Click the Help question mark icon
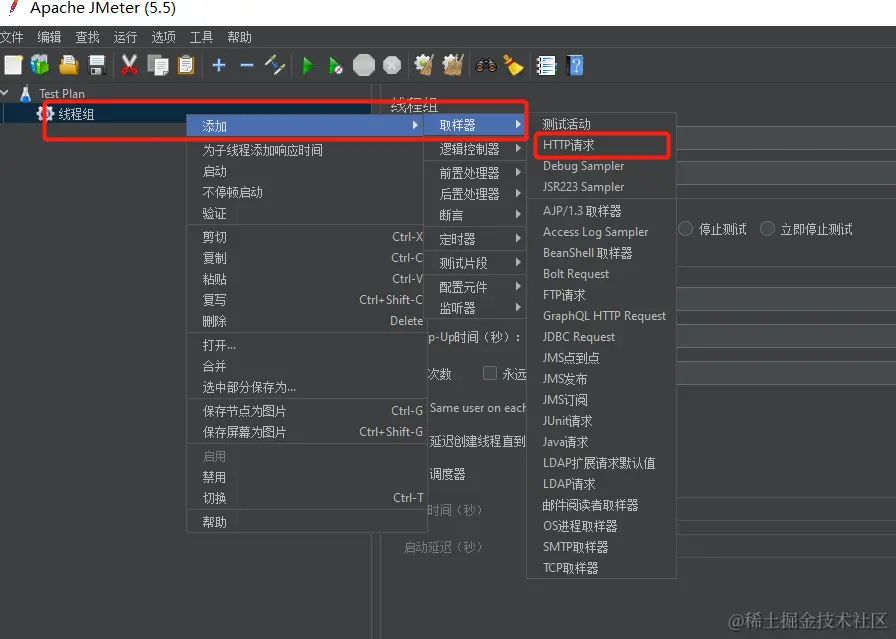896x639 pixels. point(575,65)
